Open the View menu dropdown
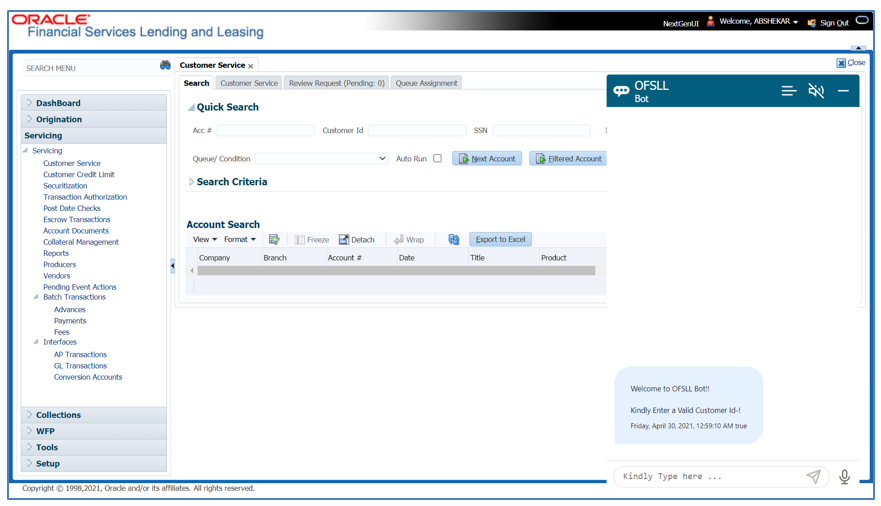 (205, 239)
